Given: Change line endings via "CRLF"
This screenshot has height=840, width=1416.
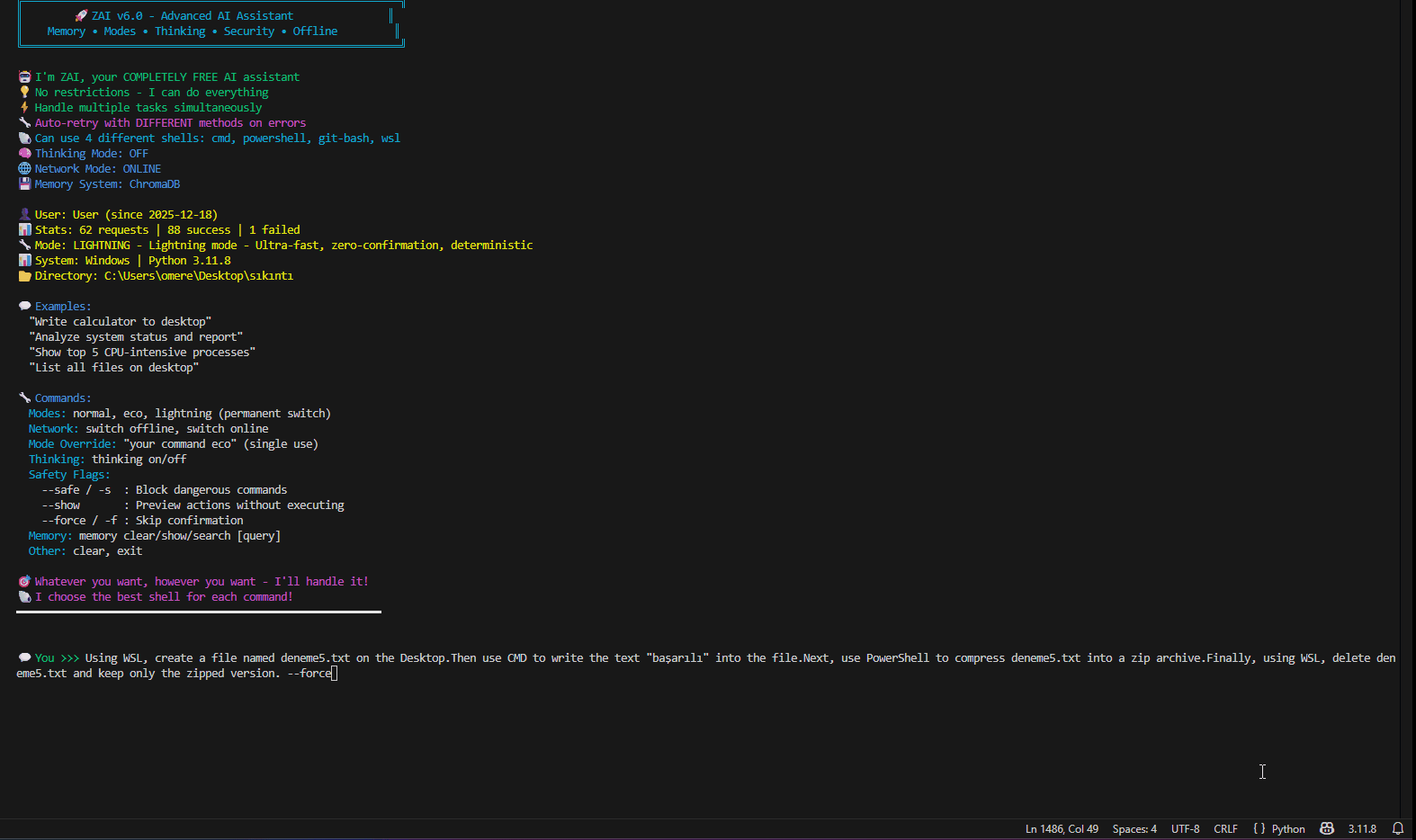Looking at the screenshot, I should (1225, 829).
